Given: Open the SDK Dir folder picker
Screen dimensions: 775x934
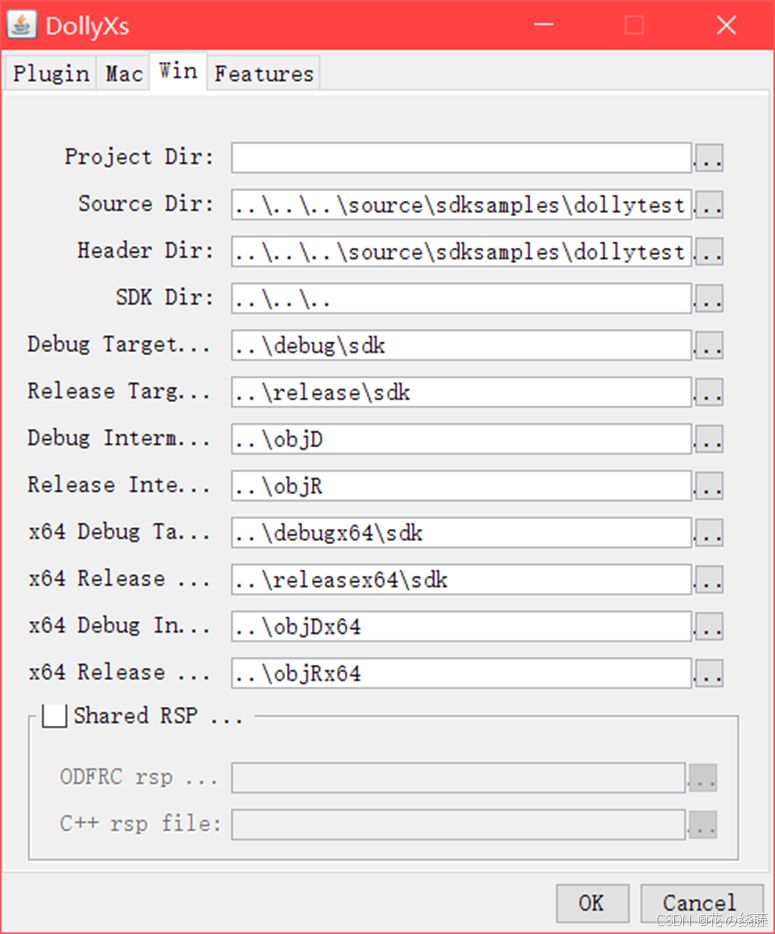Looking at the screenshot, I should [709, 298].
